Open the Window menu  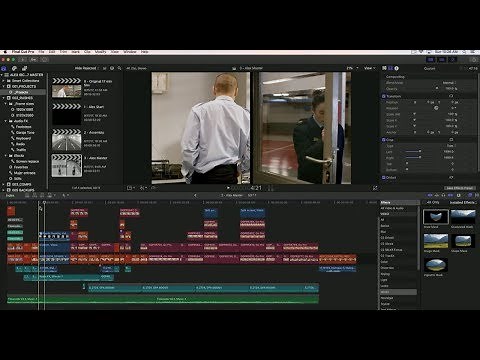[x=130, y=52]
